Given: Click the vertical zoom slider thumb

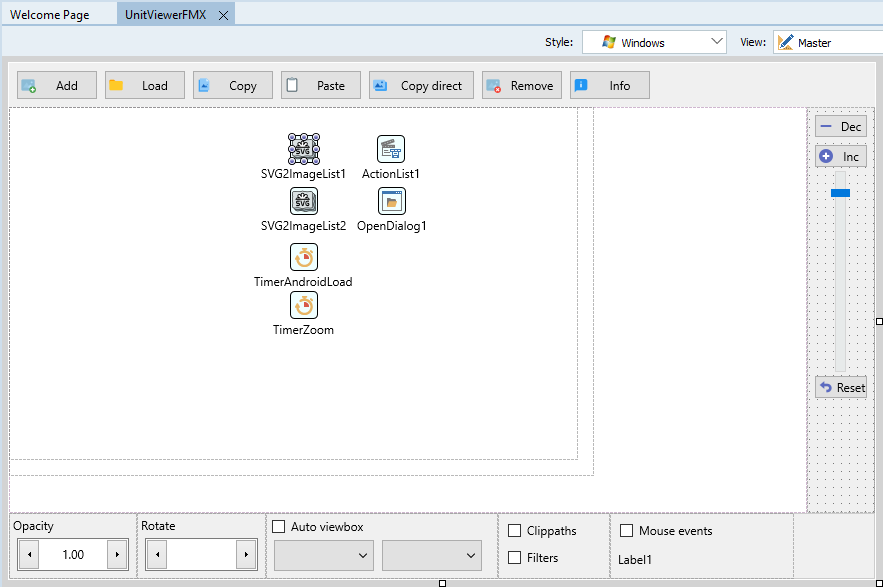Looking at the screenshot, I should (x=840, y=192).
